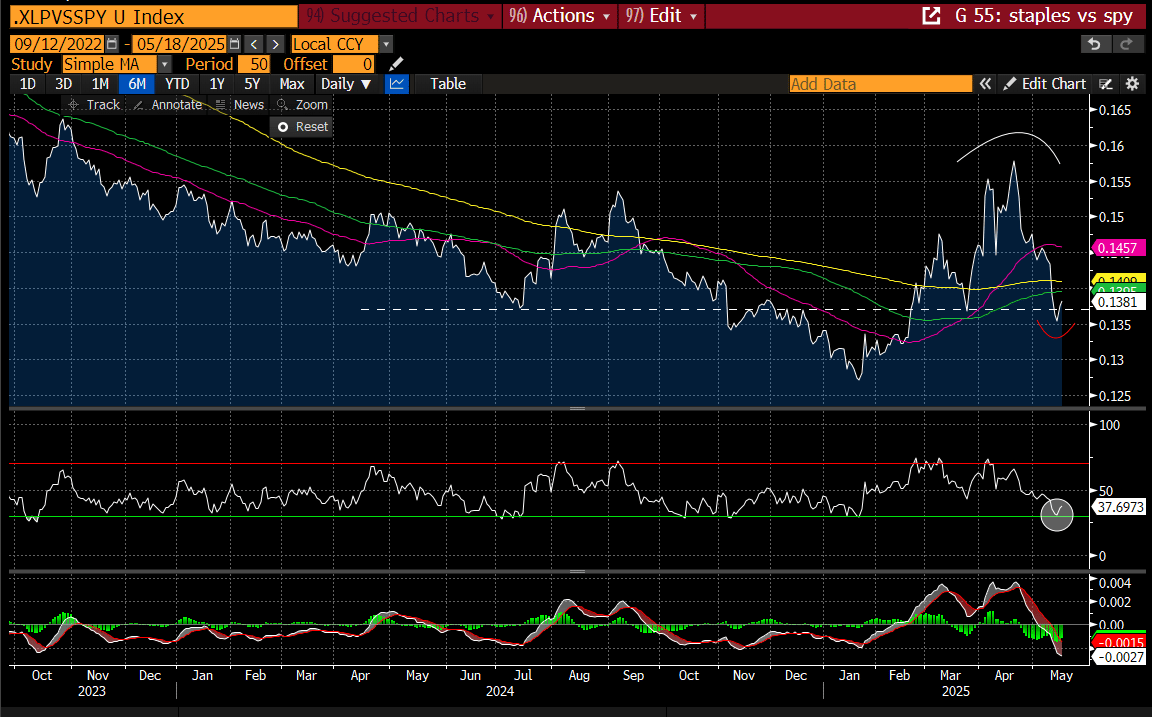Click the chart notes icon beside Edit Chart
The width and height of the screenshot is (1152, 717).
(1106, 84)
